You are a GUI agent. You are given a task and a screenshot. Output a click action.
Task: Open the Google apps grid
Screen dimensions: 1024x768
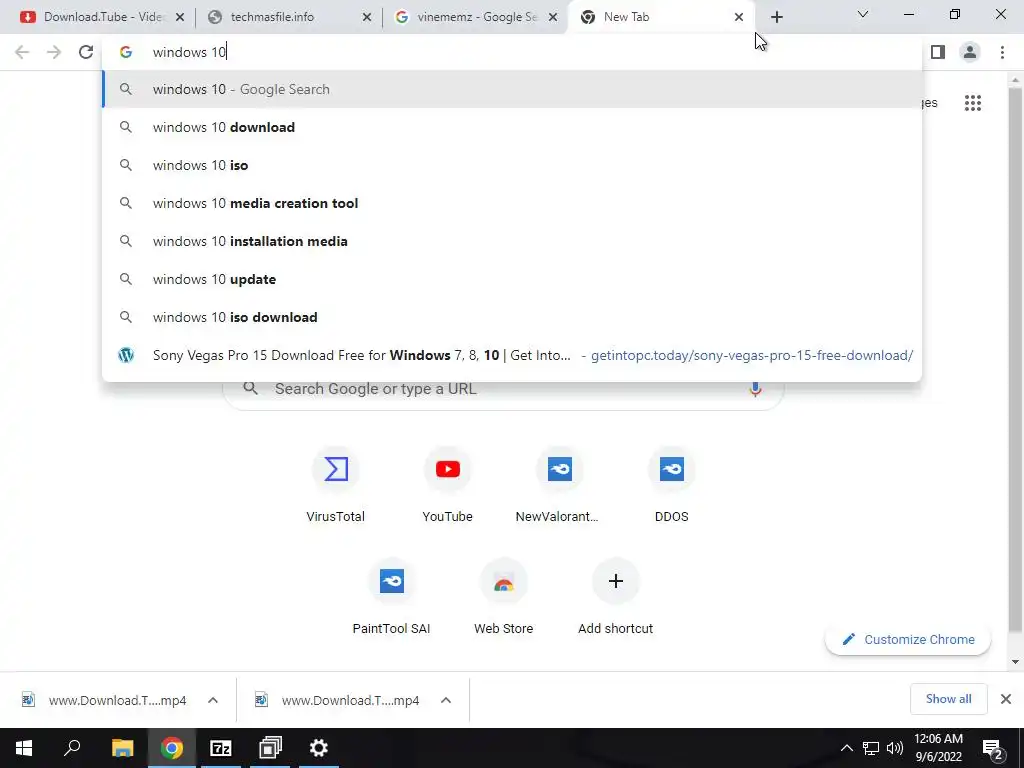pos(972,103)
